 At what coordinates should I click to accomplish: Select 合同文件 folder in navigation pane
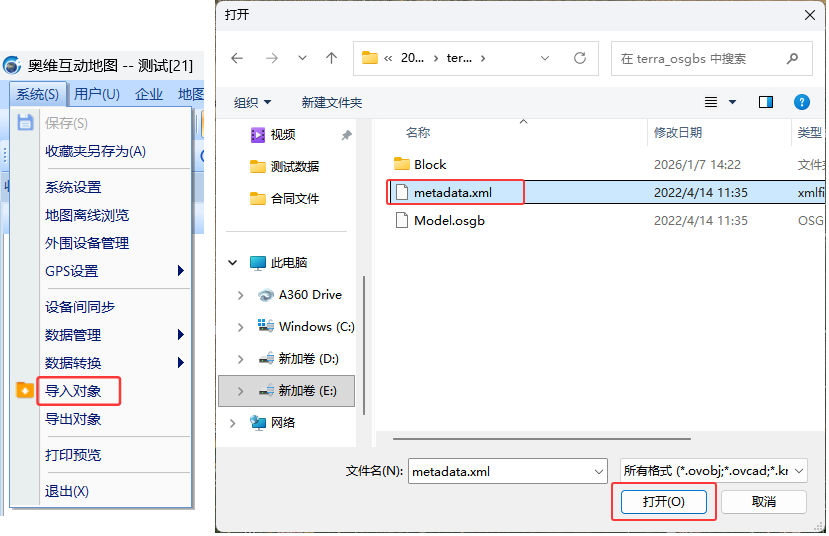(284, 199)
